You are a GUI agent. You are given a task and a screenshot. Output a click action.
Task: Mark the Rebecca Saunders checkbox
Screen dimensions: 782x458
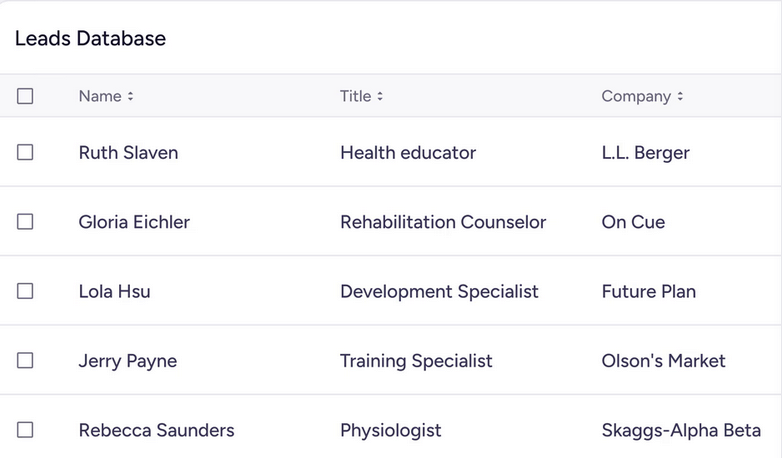coord(25,430)
